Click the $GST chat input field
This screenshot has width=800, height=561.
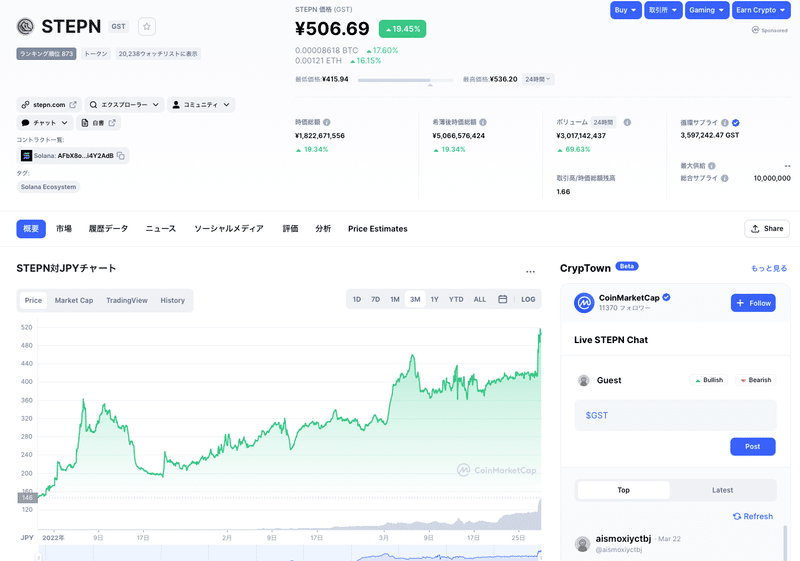click(676, 415)
